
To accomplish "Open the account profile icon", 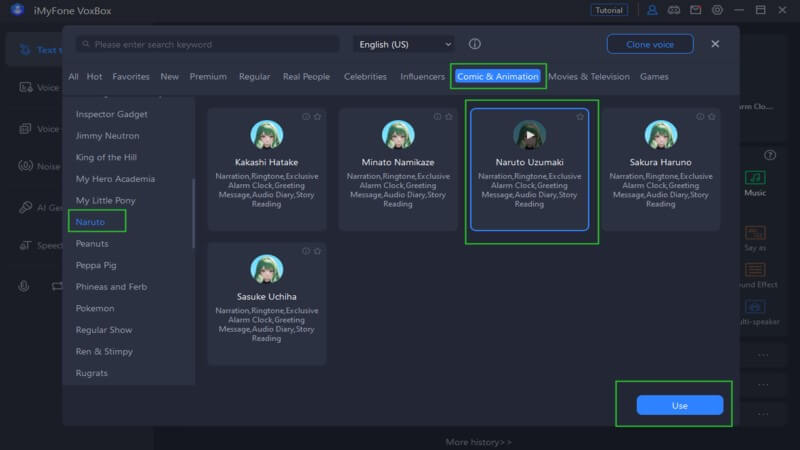I will (652, 10).
